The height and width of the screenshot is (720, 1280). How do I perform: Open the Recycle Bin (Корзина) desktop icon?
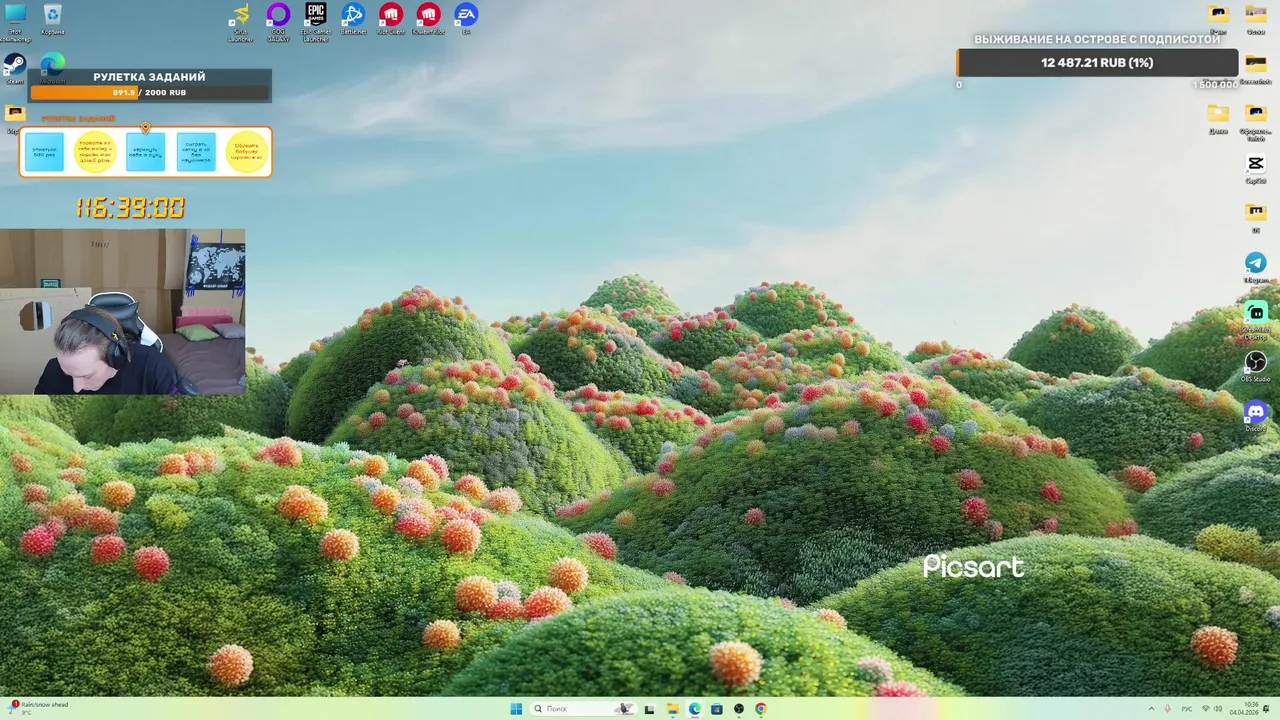(52, 19)
